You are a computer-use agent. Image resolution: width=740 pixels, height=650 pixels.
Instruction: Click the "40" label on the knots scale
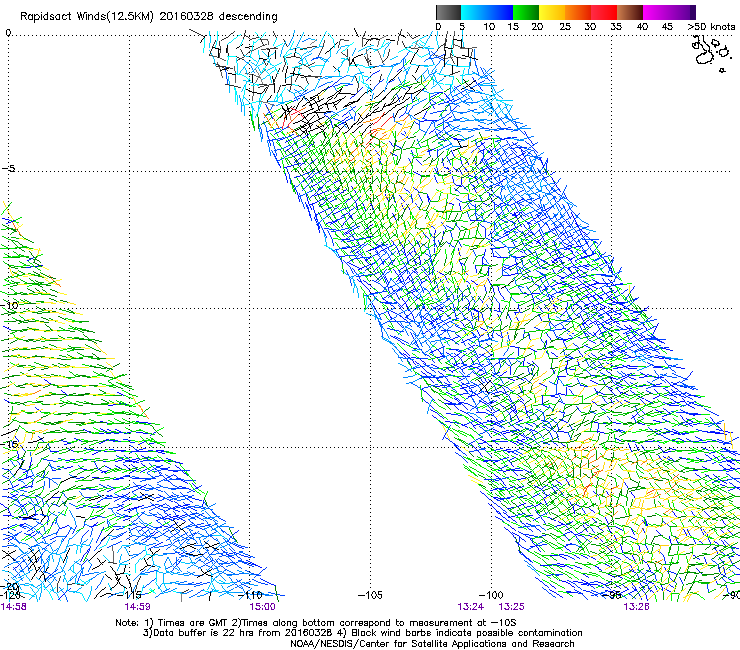(x=642, y=27)
